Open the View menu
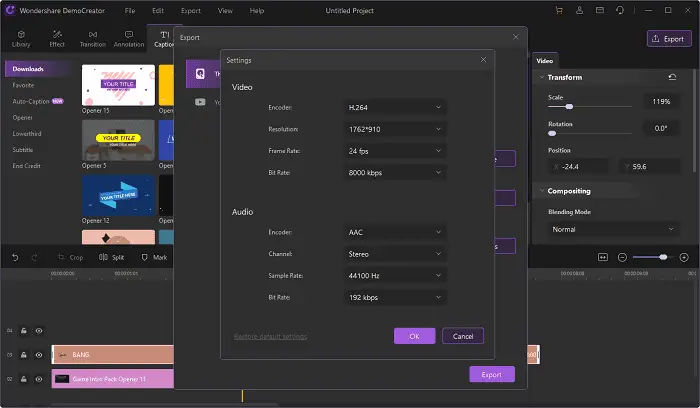Screen dimensions: 700x408 tap(225, 11)
